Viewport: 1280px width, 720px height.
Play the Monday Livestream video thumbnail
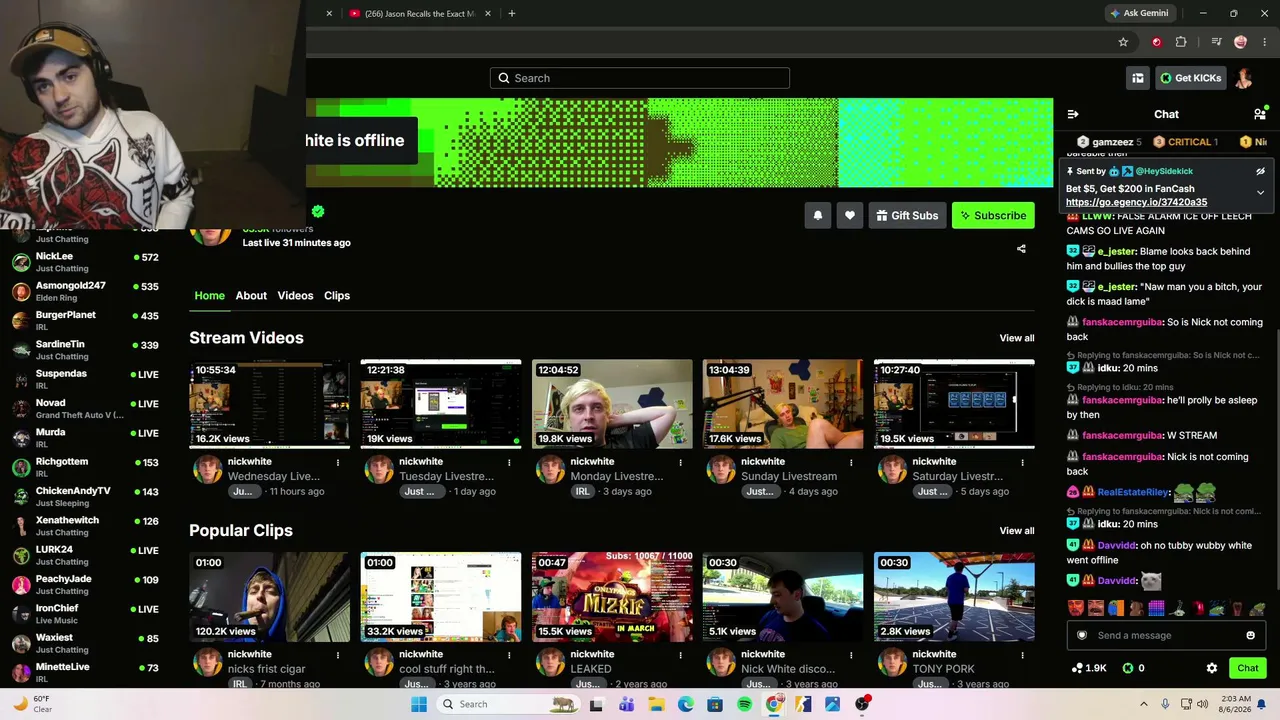tap(612, 404)
